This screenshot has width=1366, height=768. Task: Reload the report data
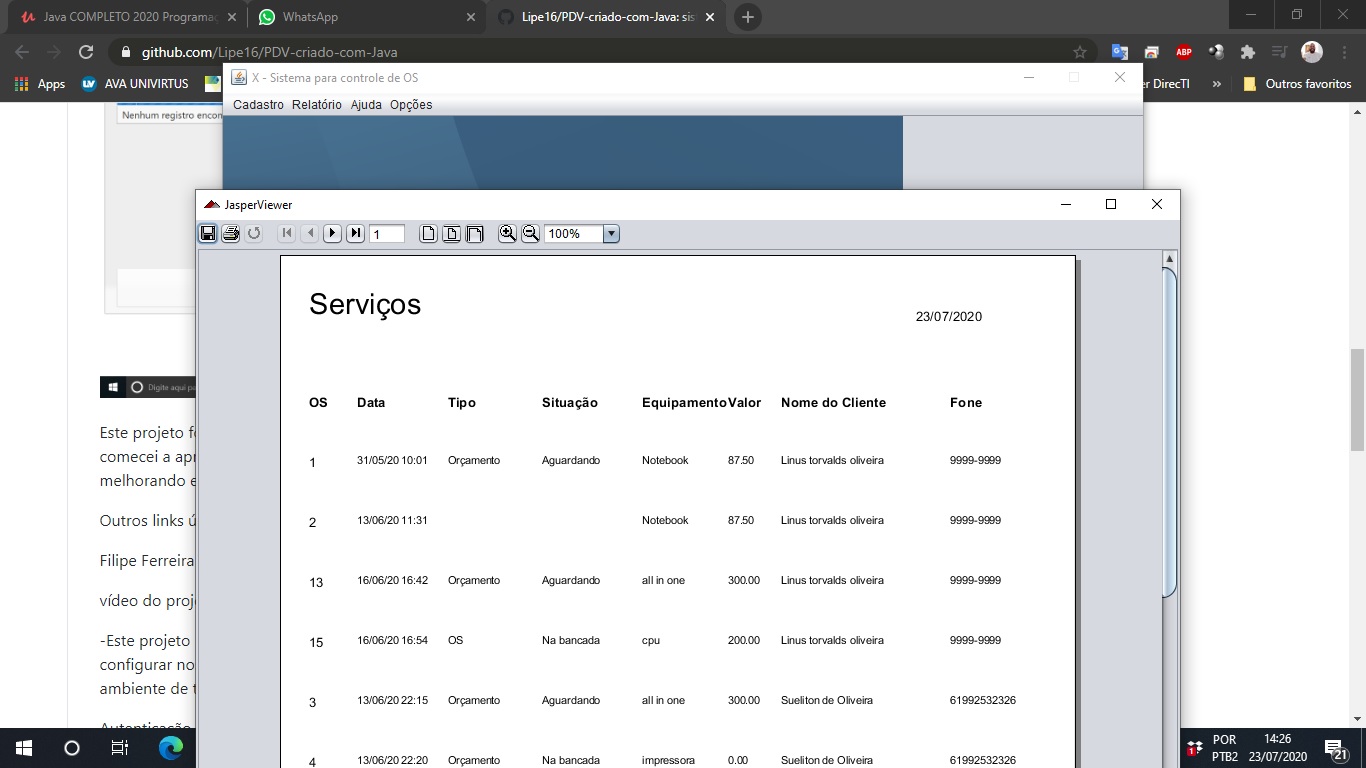tap(253, 233)
